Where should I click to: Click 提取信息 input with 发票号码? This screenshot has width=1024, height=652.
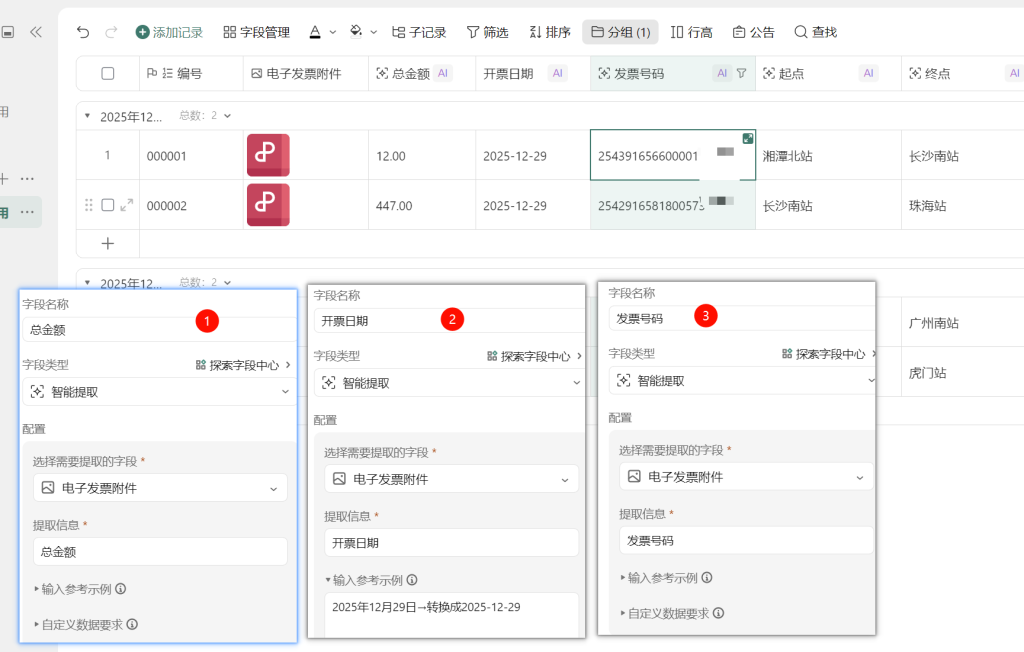tap(746, 540)
